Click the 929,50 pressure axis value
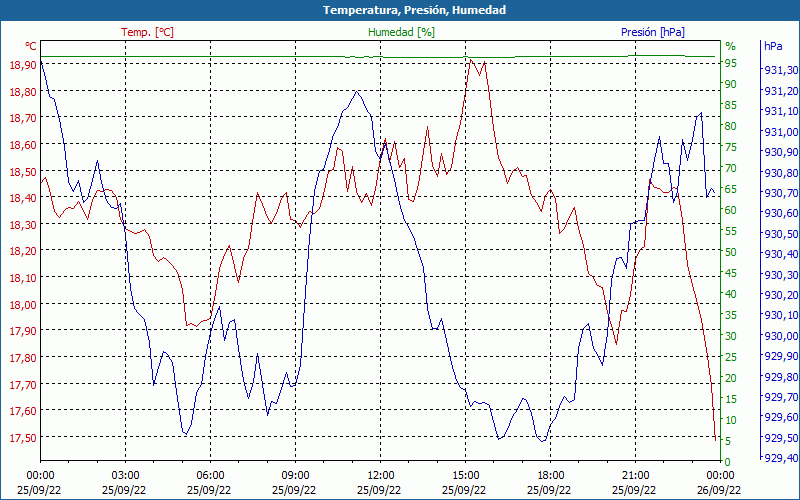The width and height of the screenshot is (800, 500). 779,438
